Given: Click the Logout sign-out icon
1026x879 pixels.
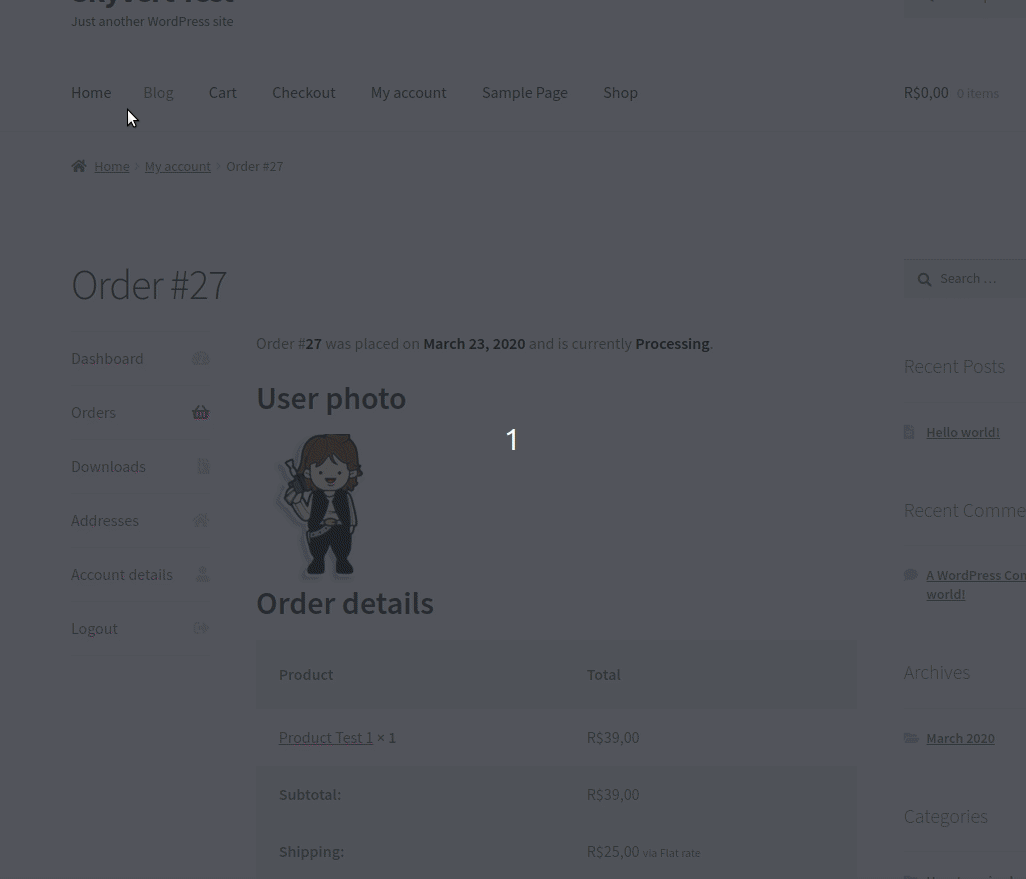Looking at the screenshot, I should tap(201, 628).
